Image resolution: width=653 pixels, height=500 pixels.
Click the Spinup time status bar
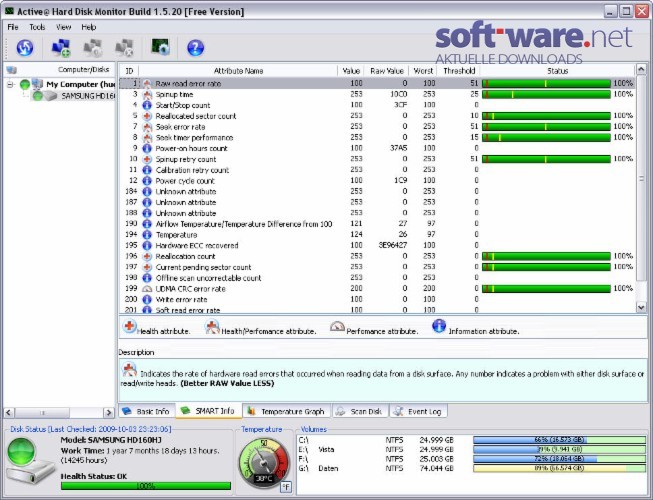(x=546, y=95)
